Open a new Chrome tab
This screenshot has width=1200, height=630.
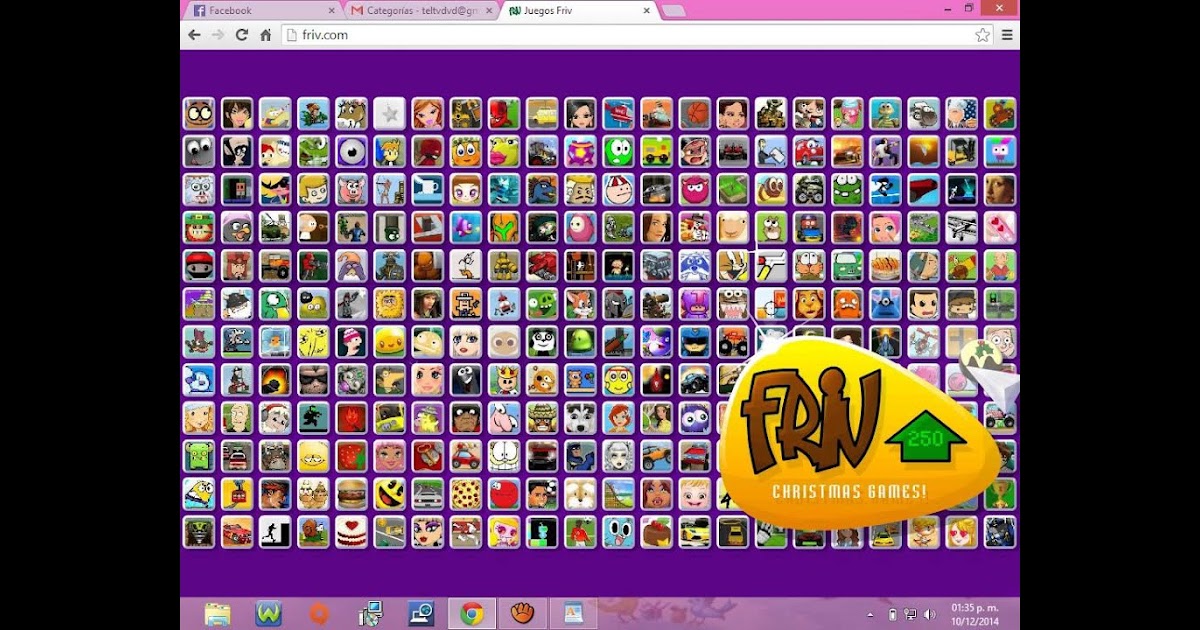pyautogui.click(x=674, y=10)
